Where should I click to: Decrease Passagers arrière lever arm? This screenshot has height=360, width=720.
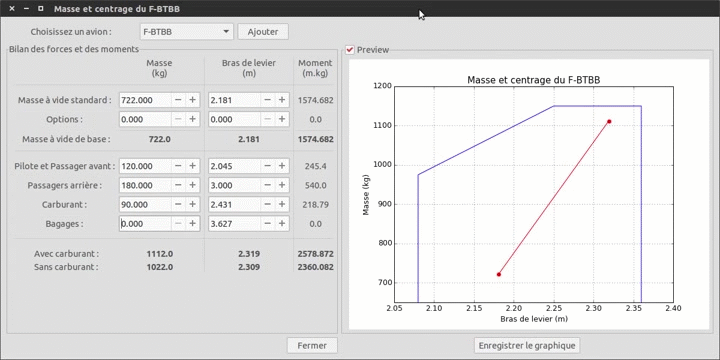(268, 186)
